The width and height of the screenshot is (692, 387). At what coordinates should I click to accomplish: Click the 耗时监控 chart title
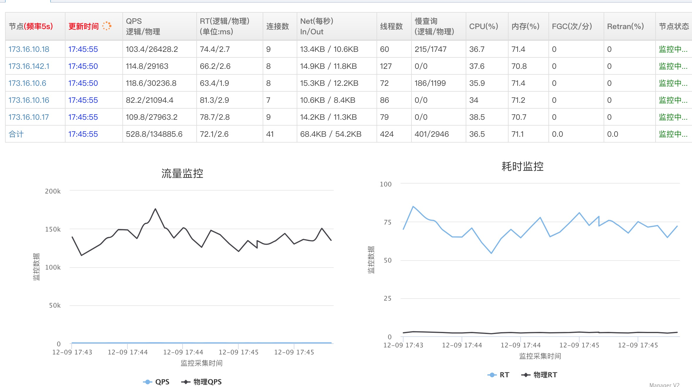pyautogui.click(x=523, y=166)
